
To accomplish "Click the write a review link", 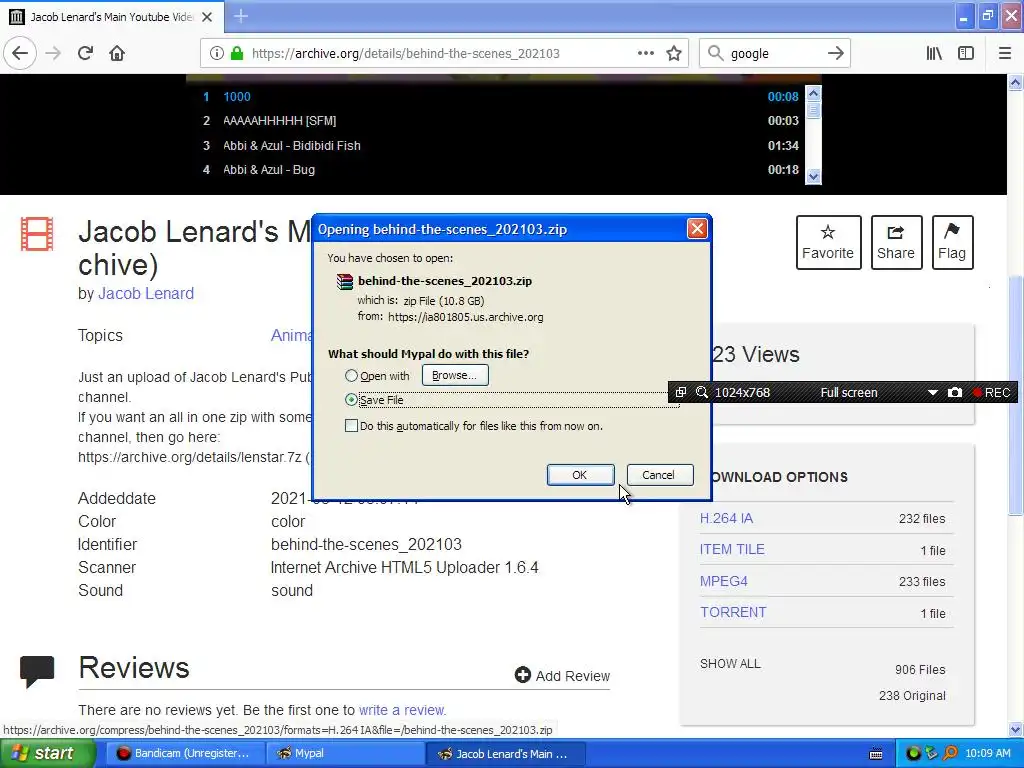I will tap(402, 710).
